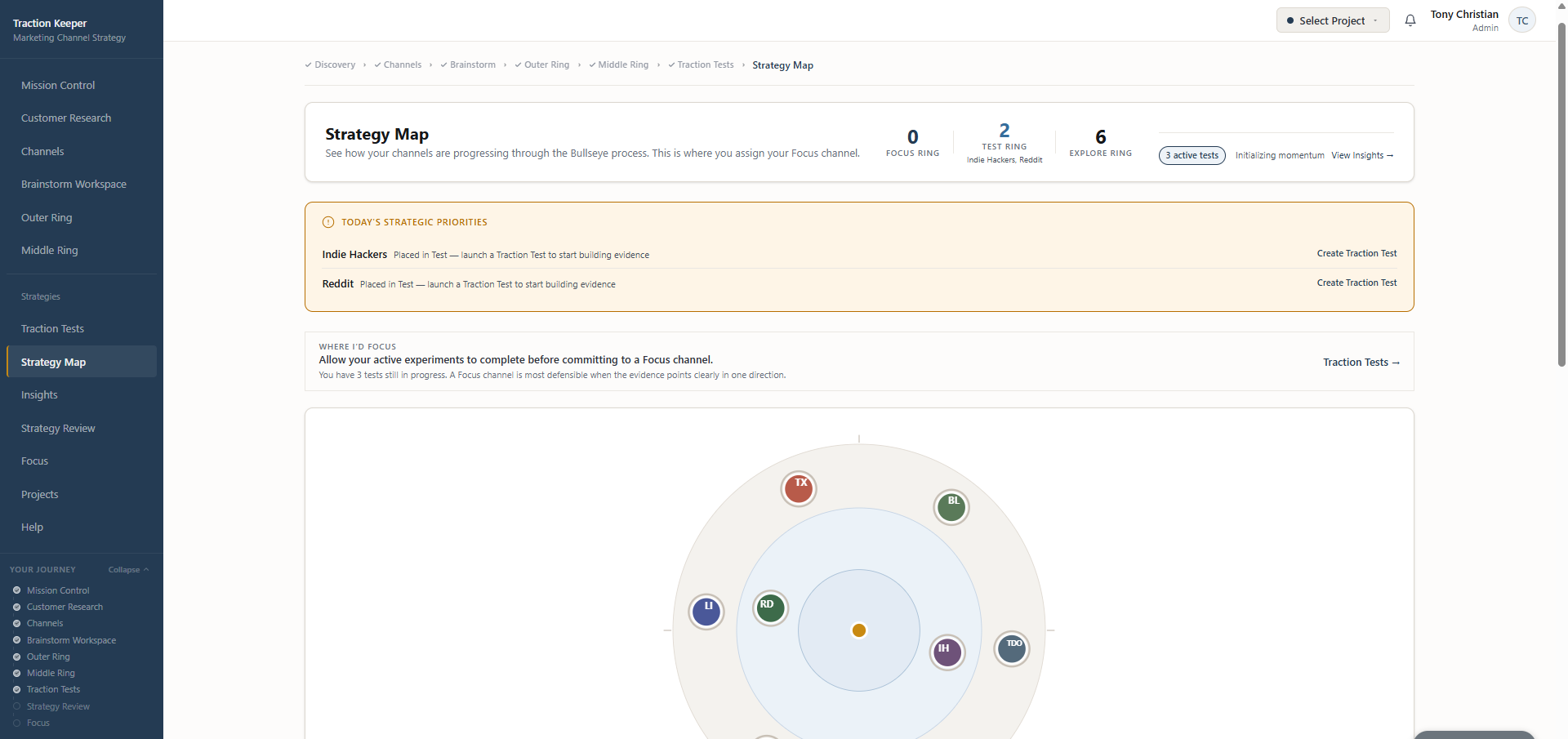Click the Test Ring count stat

(1004, 142)
